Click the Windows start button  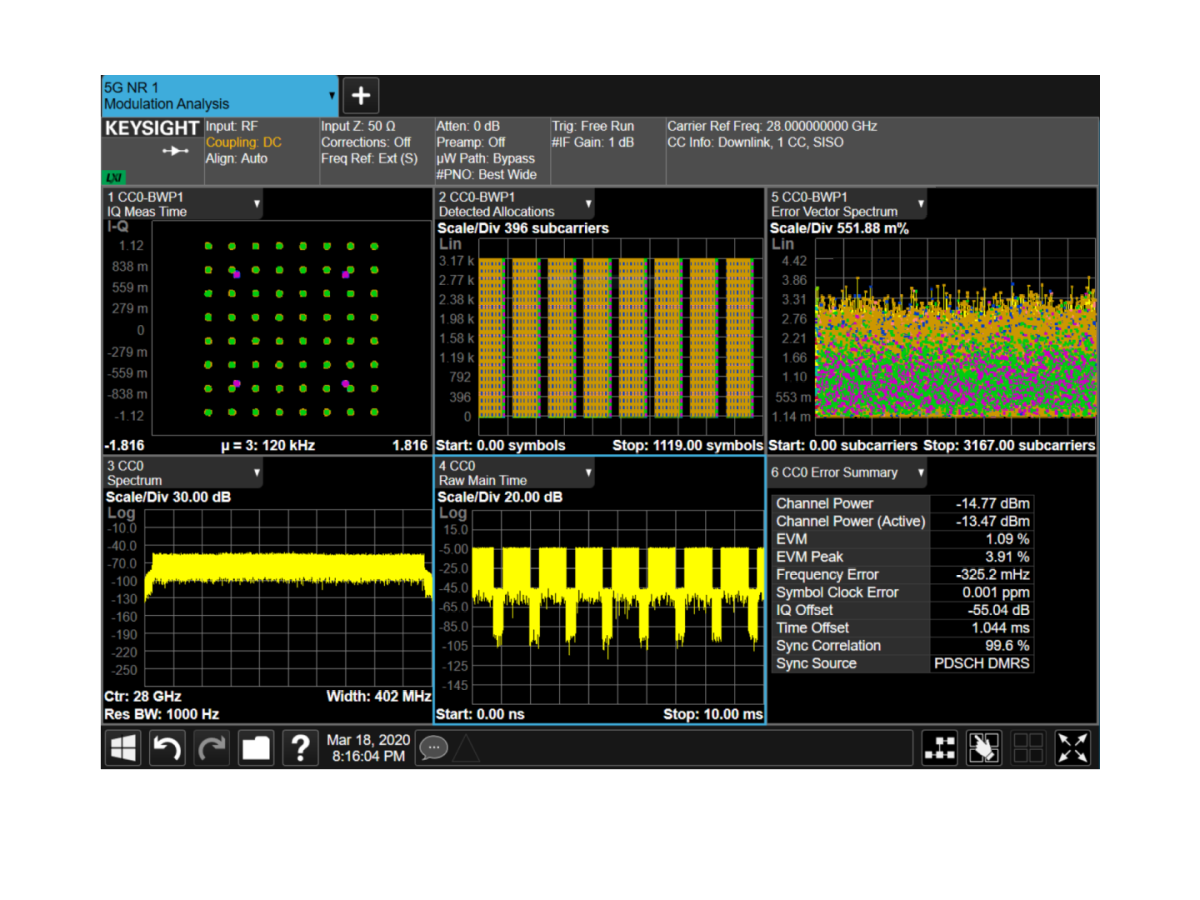pos(123,748)
